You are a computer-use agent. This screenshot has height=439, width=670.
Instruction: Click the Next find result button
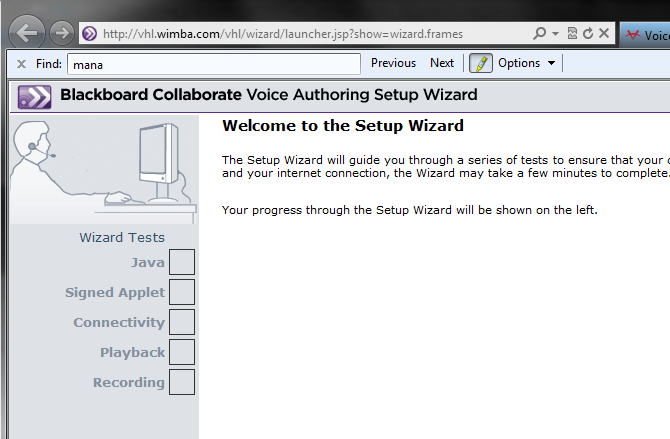[442, 63]
